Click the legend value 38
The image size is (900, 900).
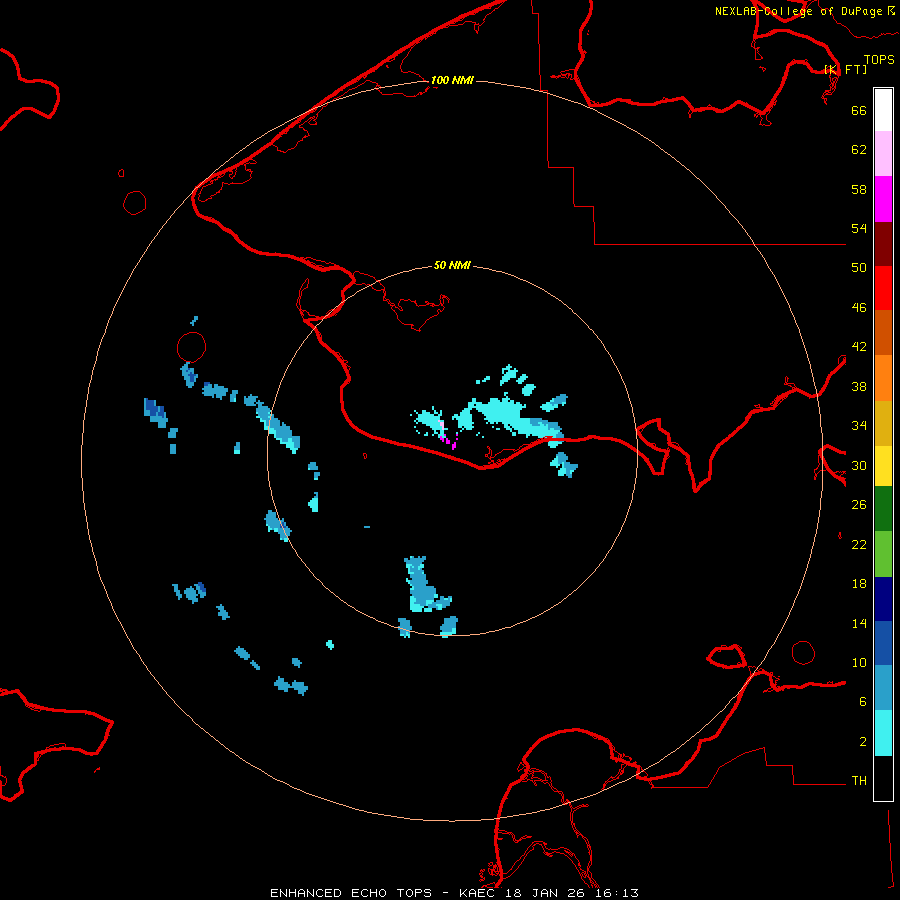pos(859,386)
